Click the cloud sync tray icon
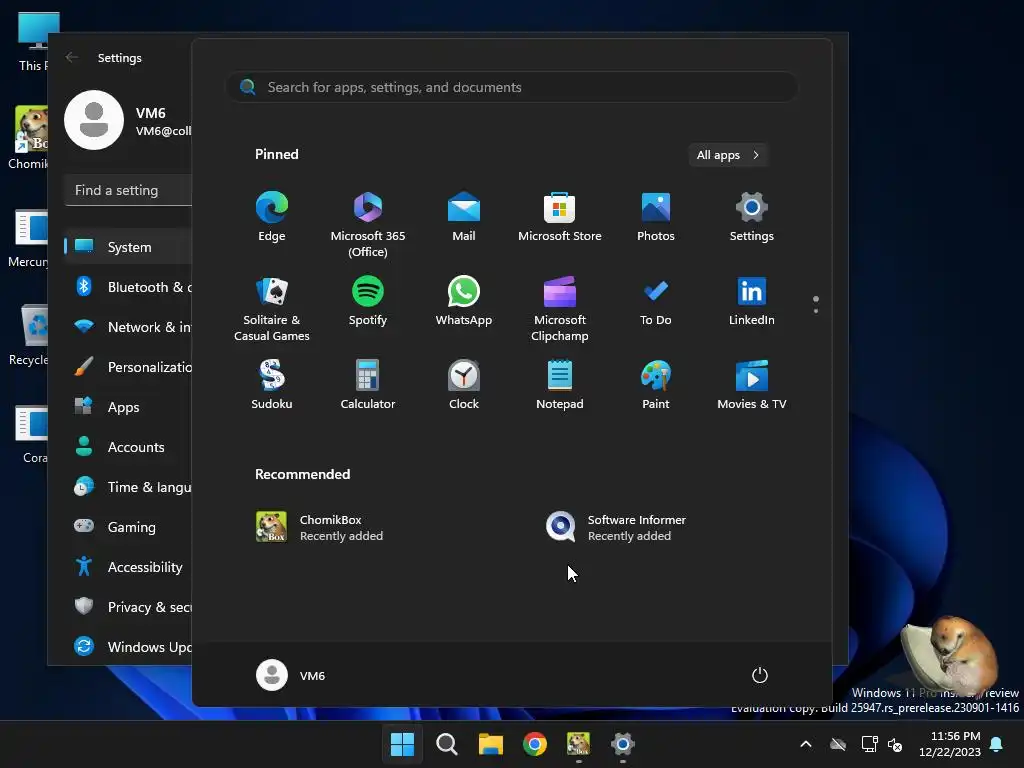 click(x=838, y=744)
